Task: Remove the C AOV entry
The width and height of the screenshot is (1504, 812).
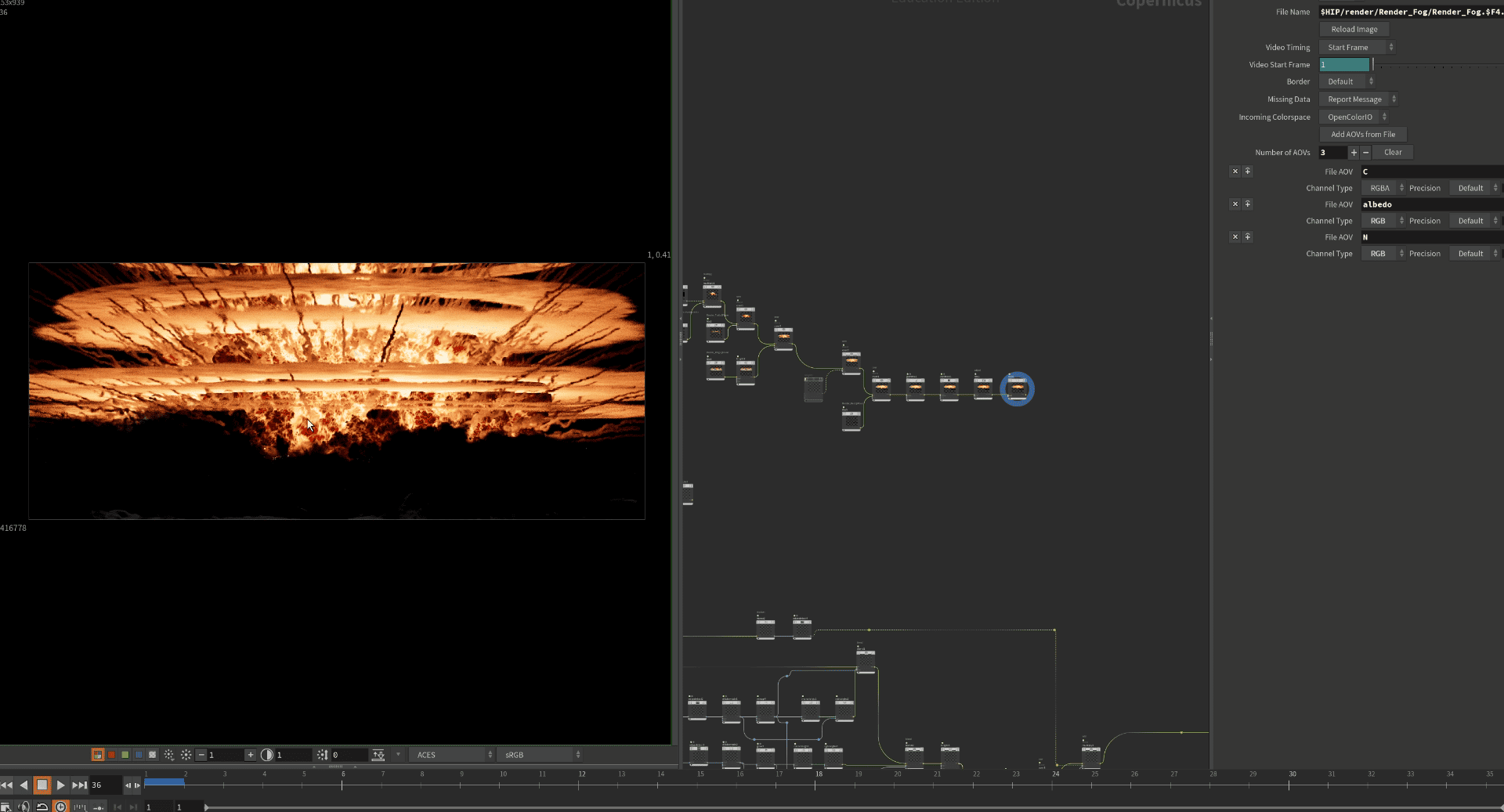Action: pos(1235,171)
